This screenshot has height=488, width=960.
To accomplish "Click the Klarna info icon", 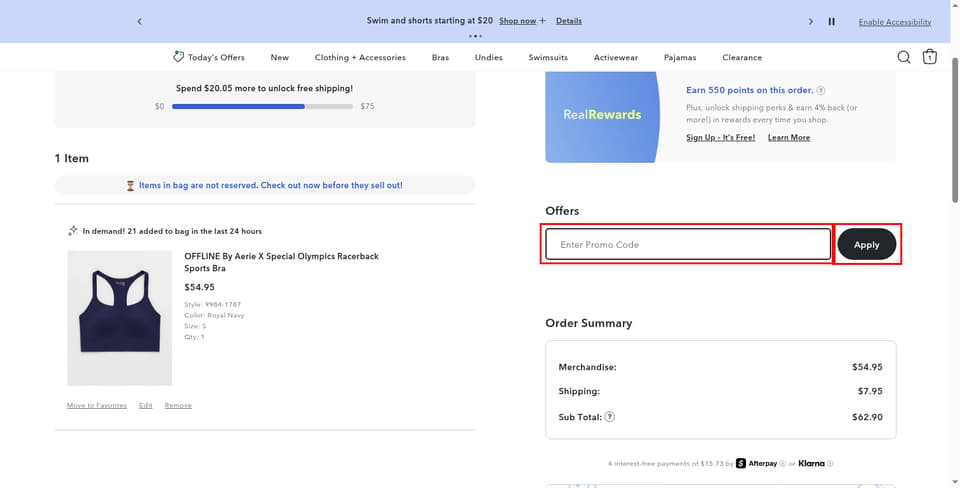I will 830,464.
